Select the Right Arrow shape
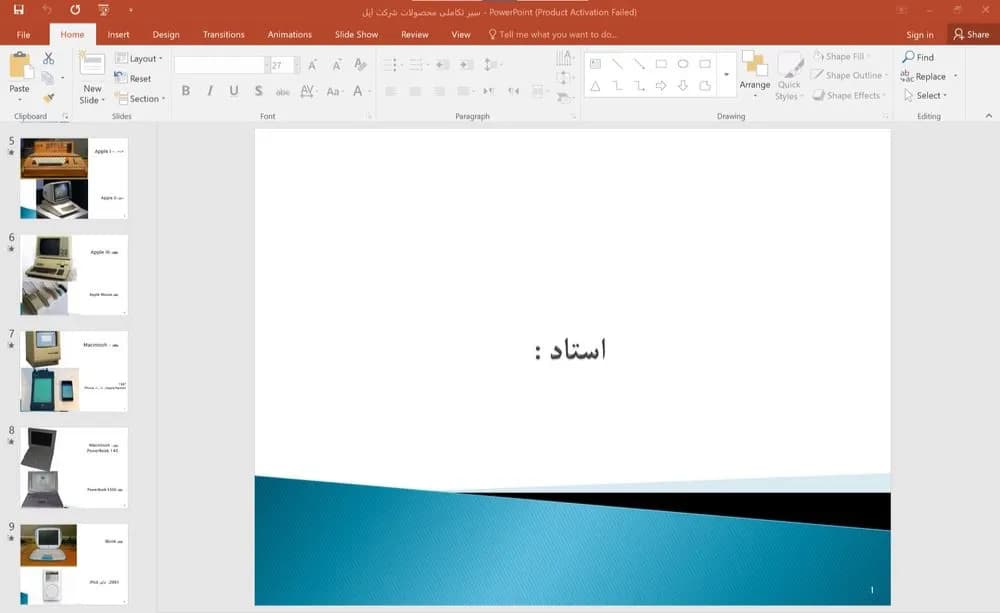The width and height of the screenshot is (1000, 613). coord(661,85)
